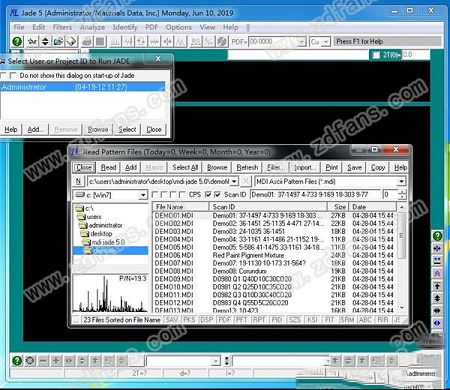Click the Scan ID text field
Image resolution: width=450 pixels, height=390 pixels.
pos(315,194)
